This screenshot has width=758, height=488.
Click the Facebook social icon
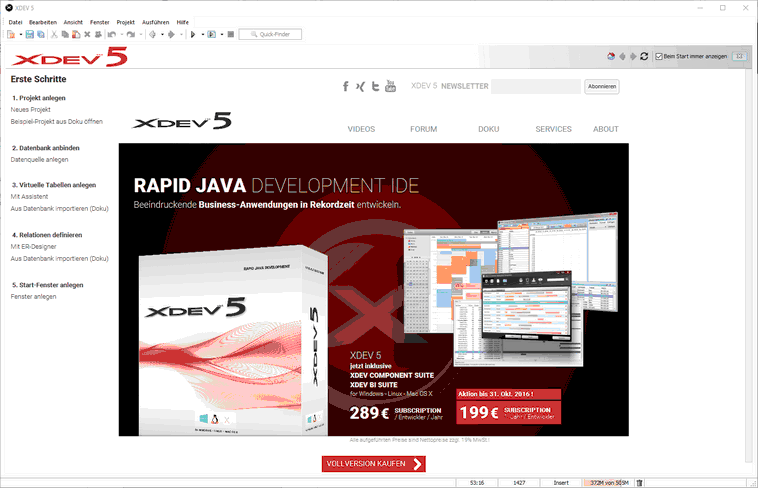(x=346, y=87)
